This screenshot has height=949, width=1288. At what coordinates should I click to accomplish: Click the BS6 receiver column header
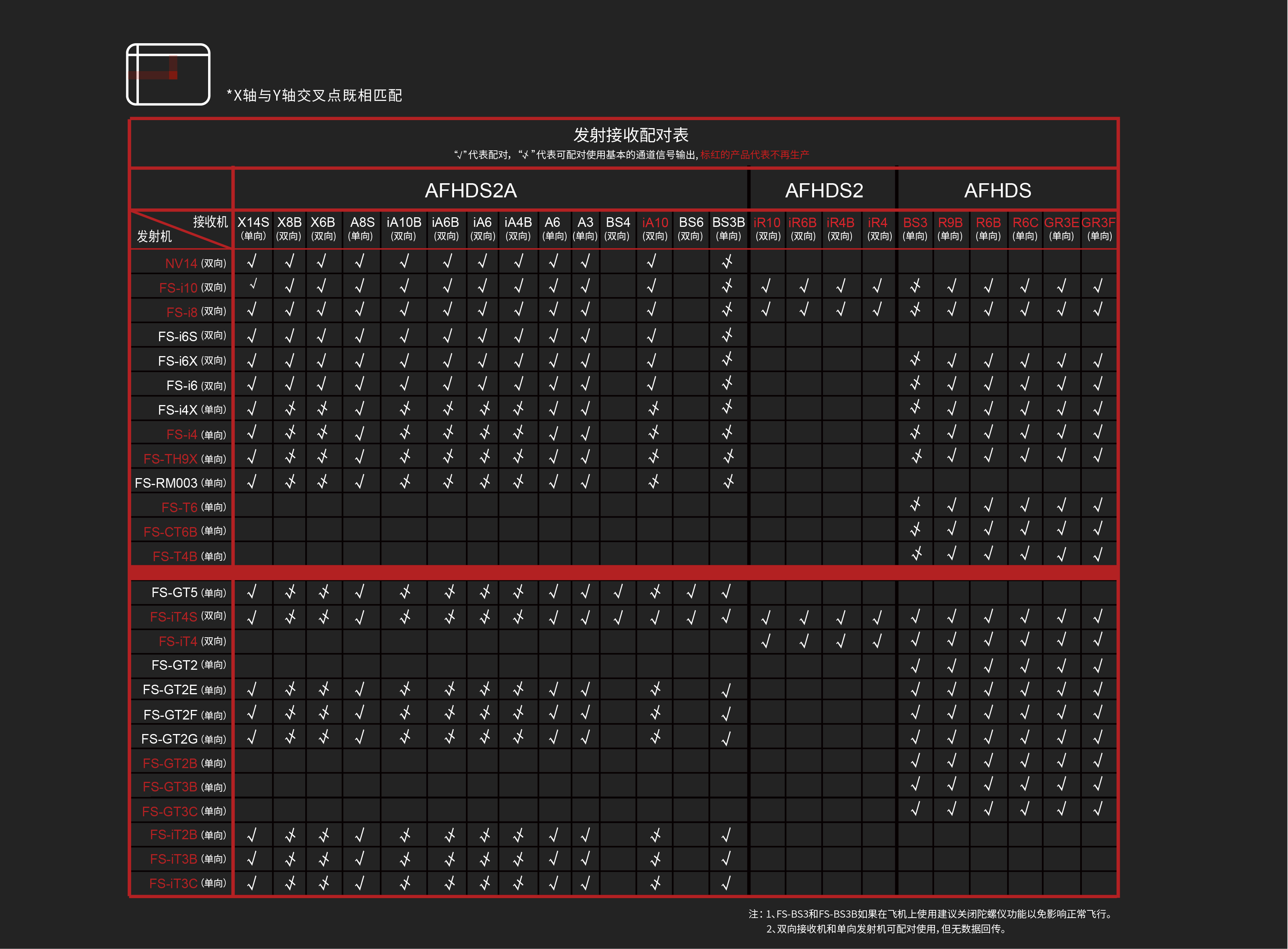click(690, 228)
